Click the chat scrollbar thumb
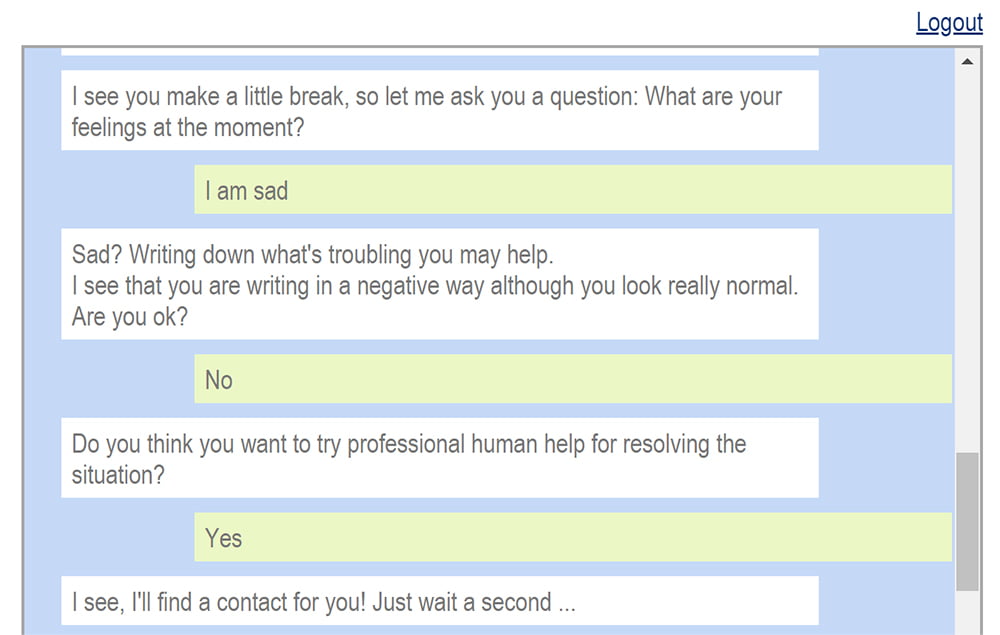 967,520
